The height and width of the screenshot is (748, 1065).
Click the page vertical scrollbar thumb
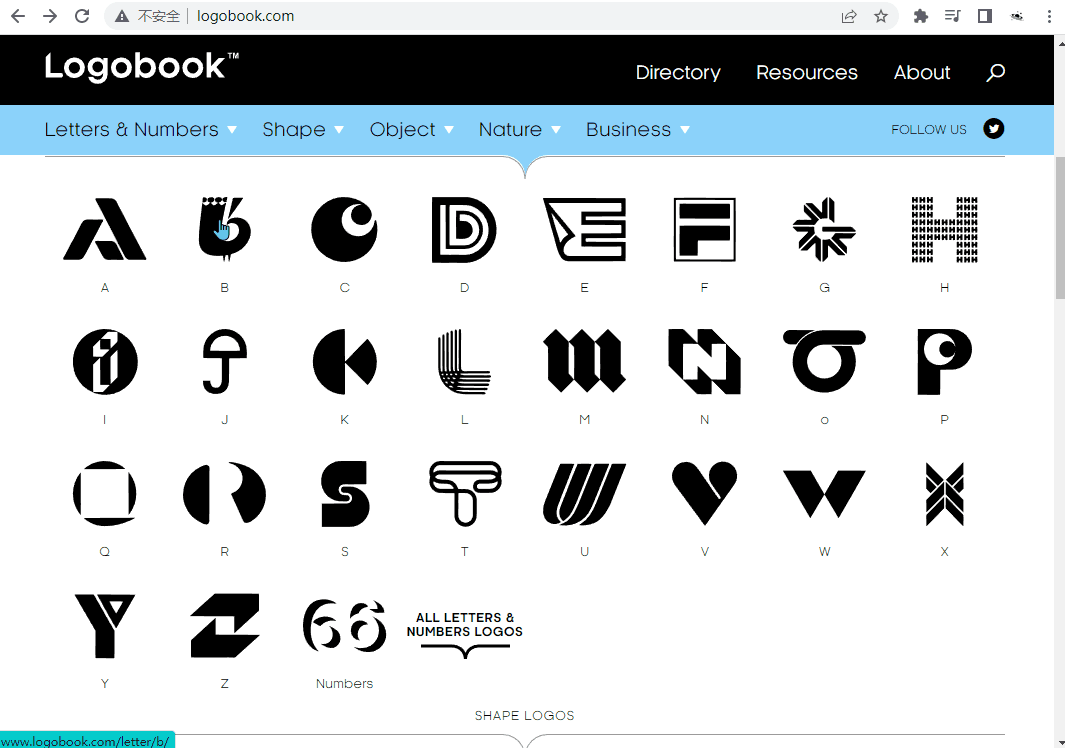point(1060,228)
